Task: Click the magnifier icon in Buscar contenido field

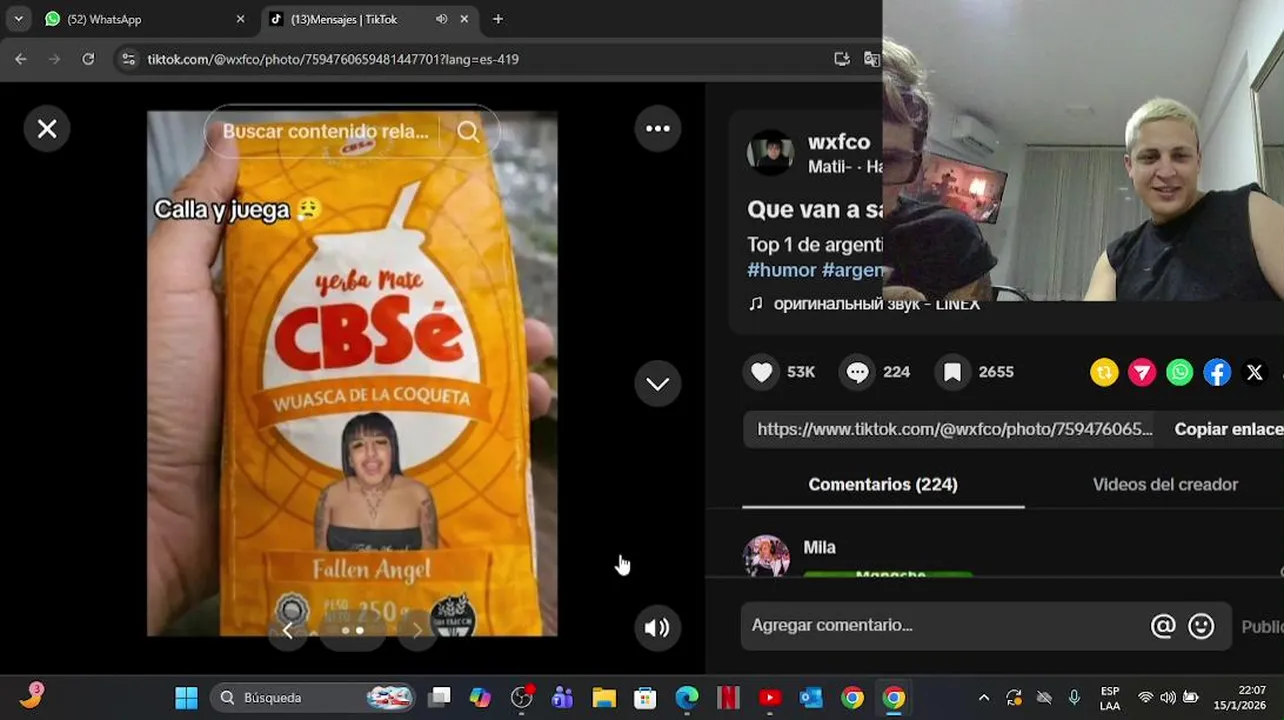Action: (468, 131)
